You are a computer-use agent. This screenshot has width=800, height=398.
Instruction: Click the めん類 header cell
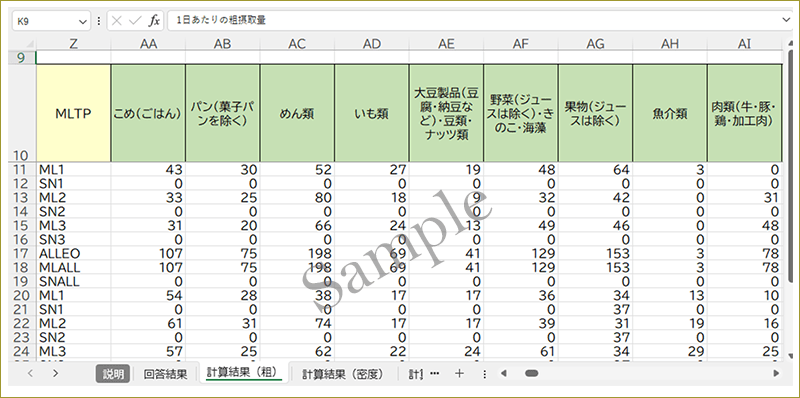297,113
